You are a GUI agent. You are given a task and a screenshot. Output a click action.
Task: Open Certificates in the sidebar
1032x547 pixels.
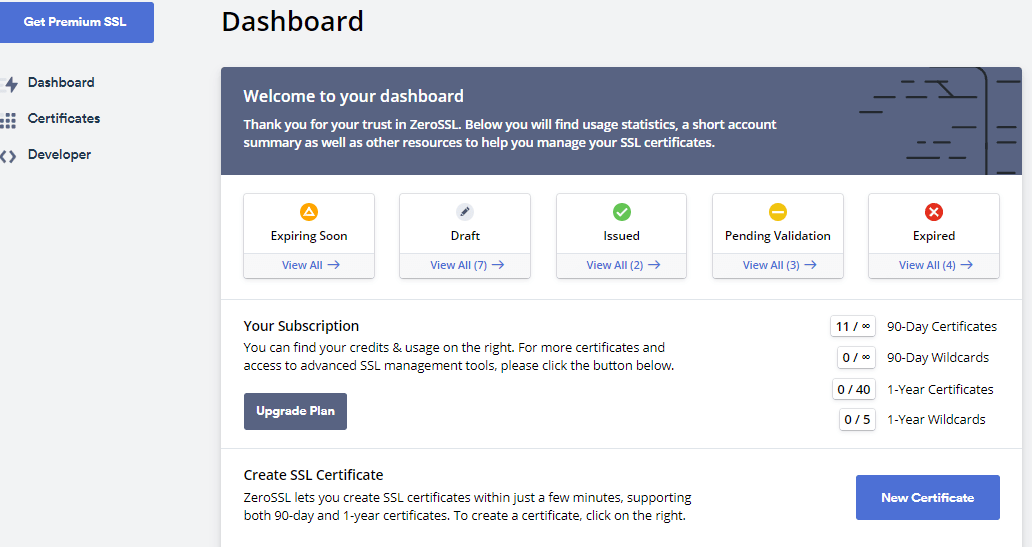click(x=64, y=118)
